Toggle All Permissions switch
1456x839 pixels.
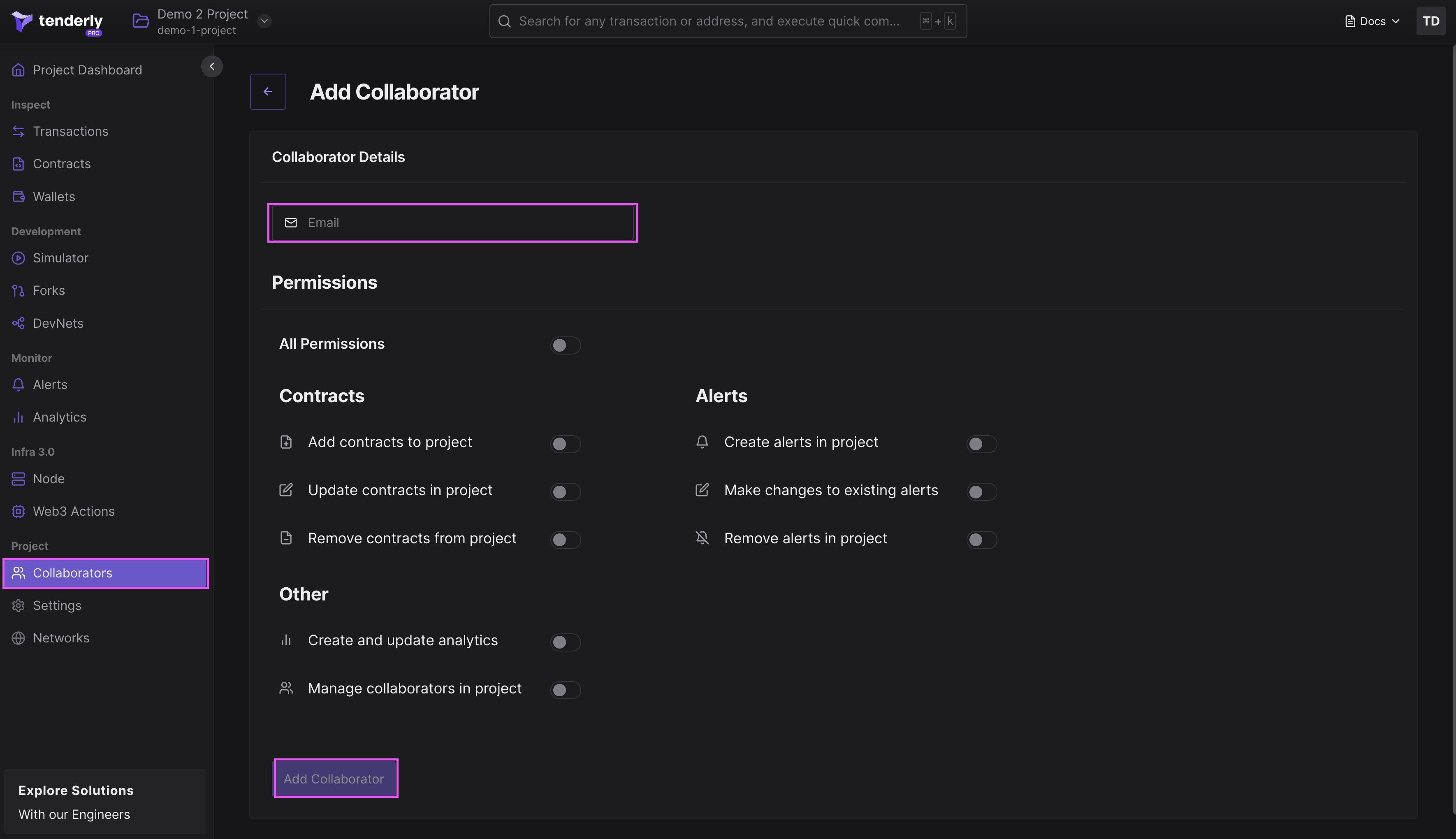(565, 345)
